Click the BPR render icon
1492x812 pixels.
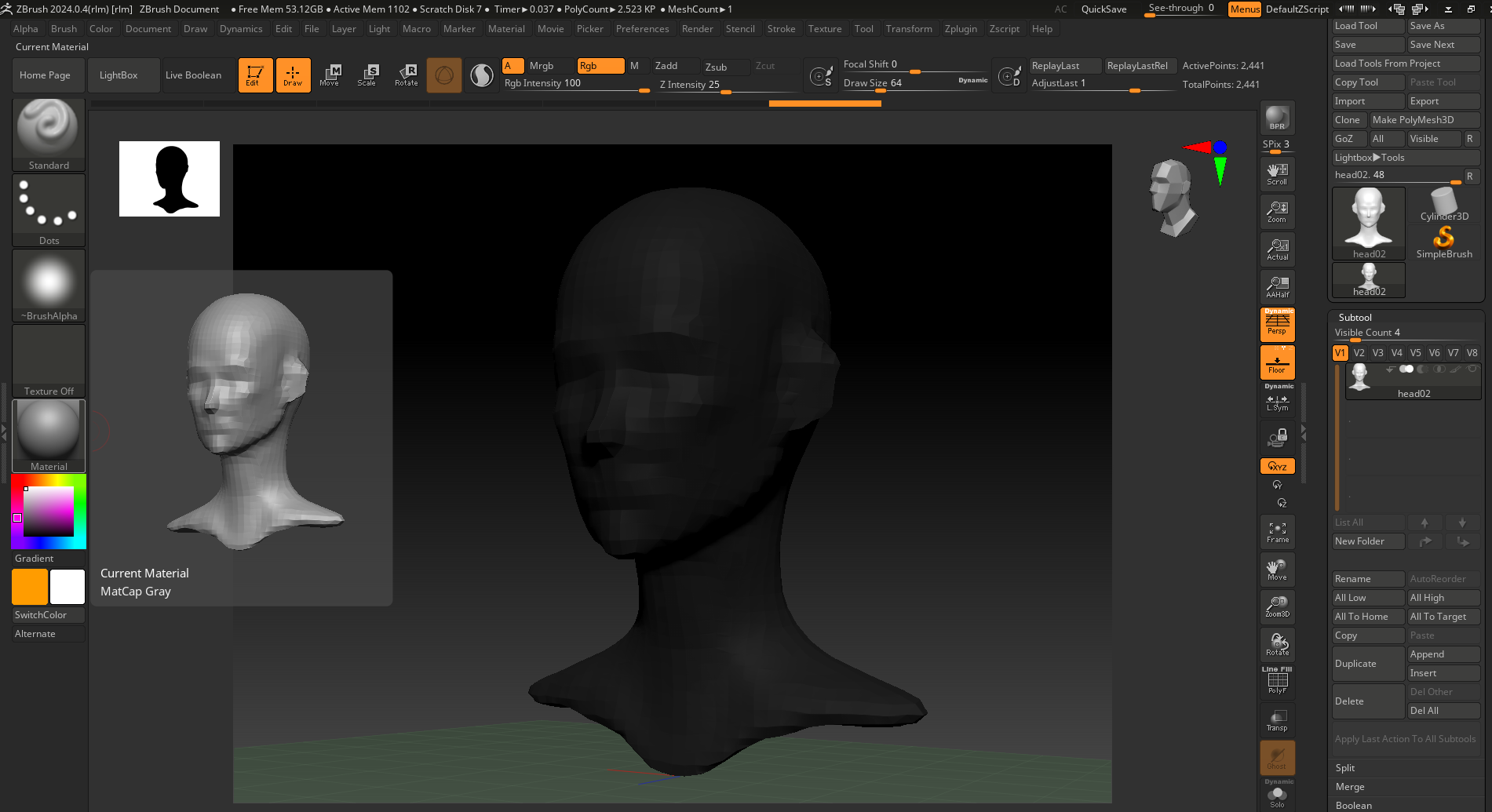[x=1277, y=118]
